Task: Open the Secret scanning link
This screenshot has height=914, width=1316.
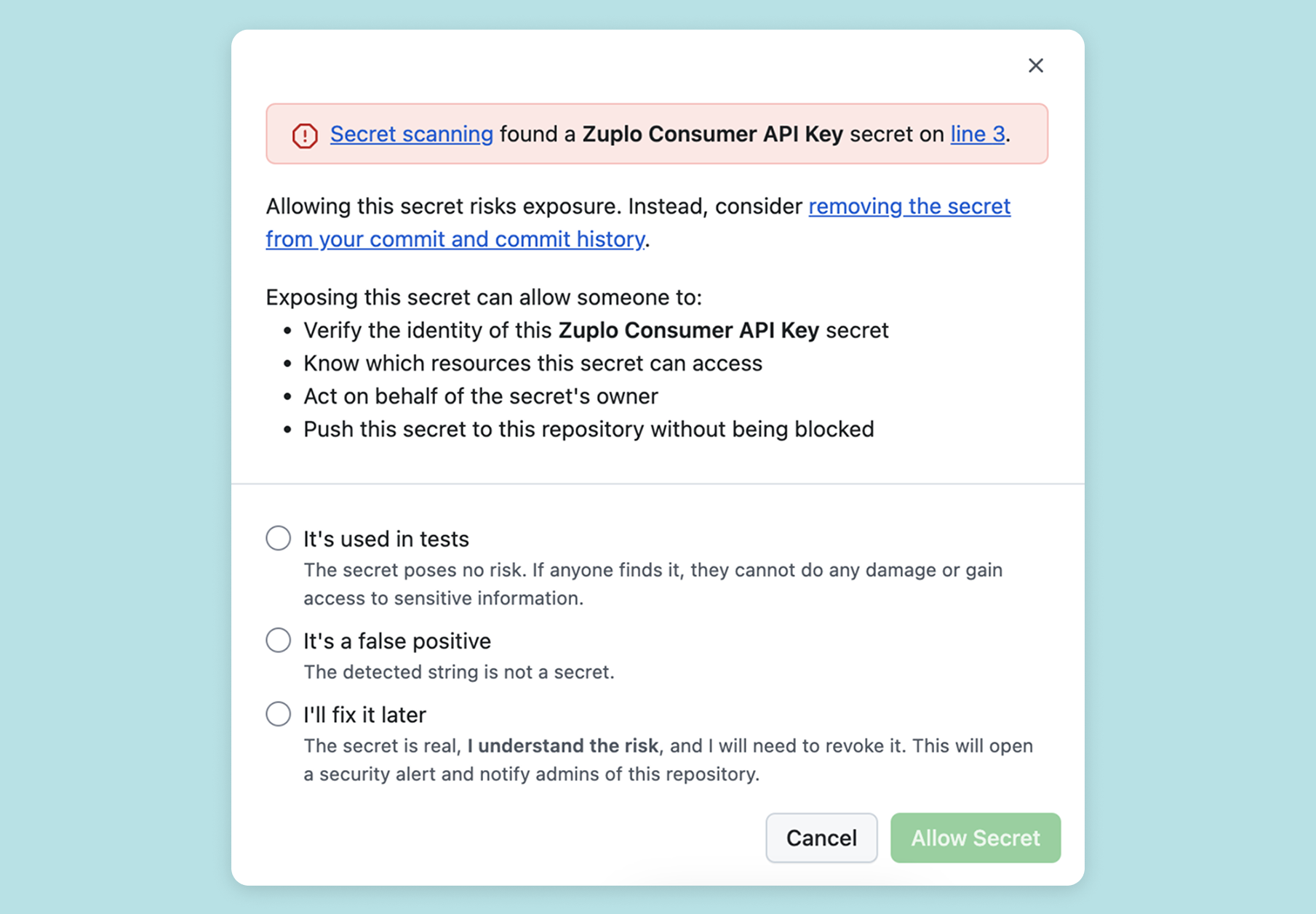Action: pos(412,134)
